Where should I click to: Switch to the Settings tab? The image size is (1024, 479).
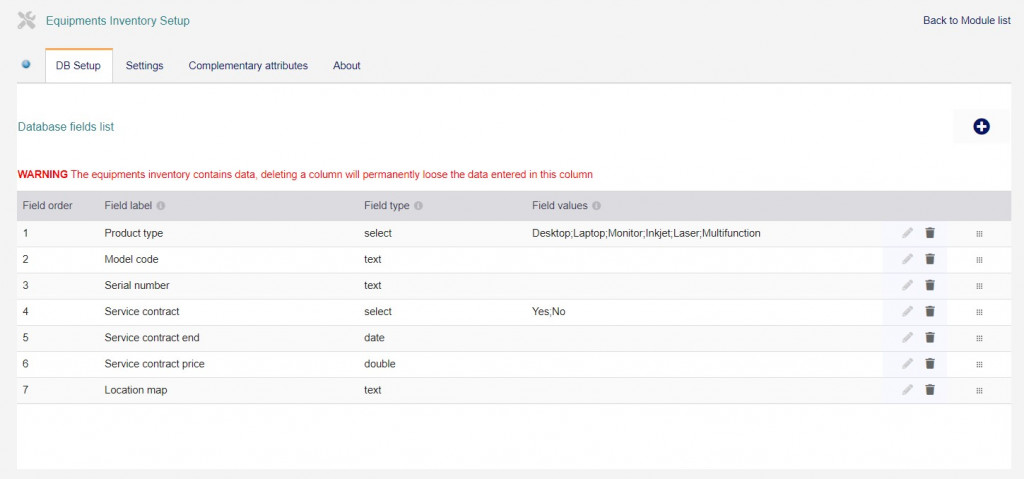click(x=144, y=66)
